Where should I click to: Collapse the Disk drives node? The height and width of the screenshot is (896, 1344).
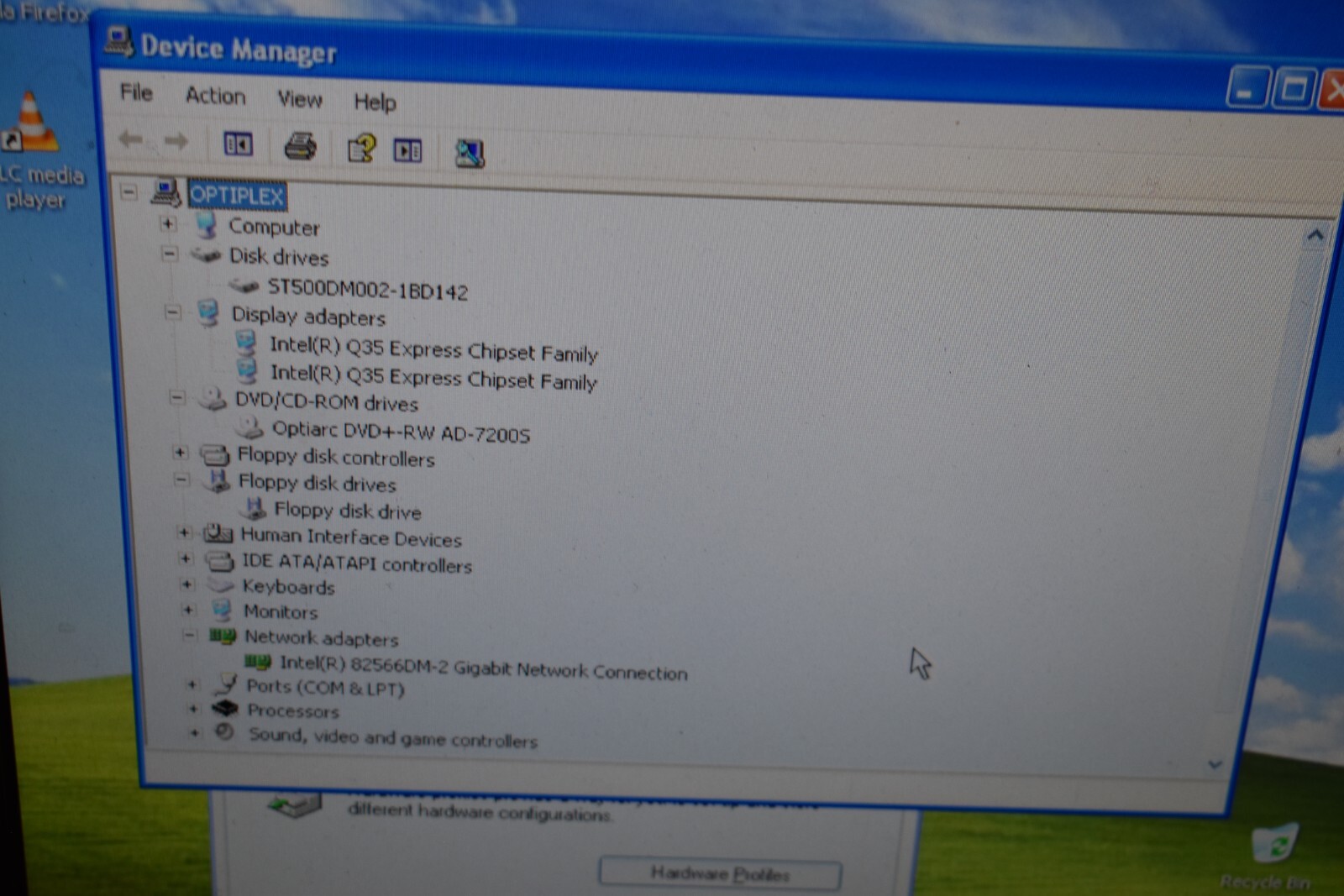tap(170, 253)
